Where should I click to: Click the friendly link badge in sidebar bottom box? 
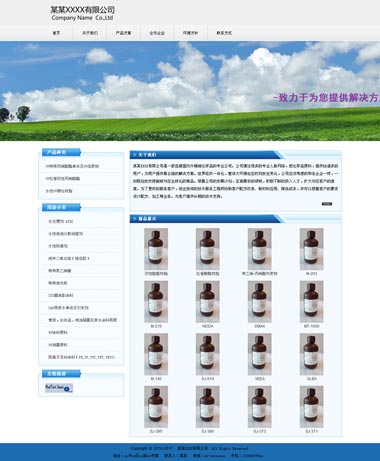click(59, 388)
